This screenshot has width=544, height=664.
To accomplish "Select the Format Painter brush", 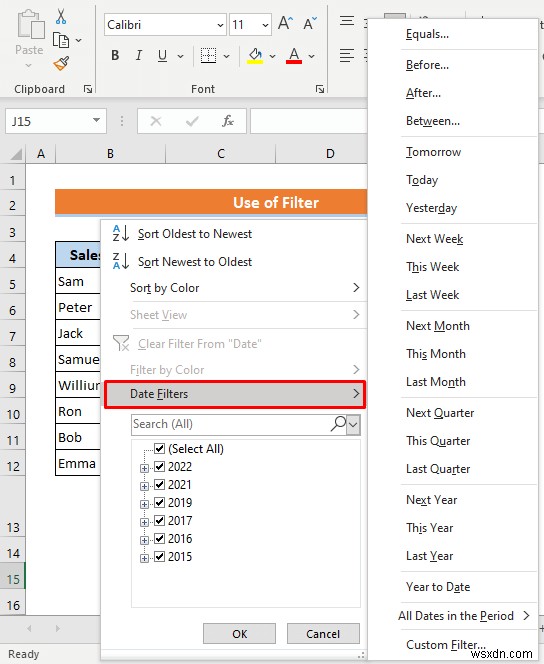I will [61, 64].
